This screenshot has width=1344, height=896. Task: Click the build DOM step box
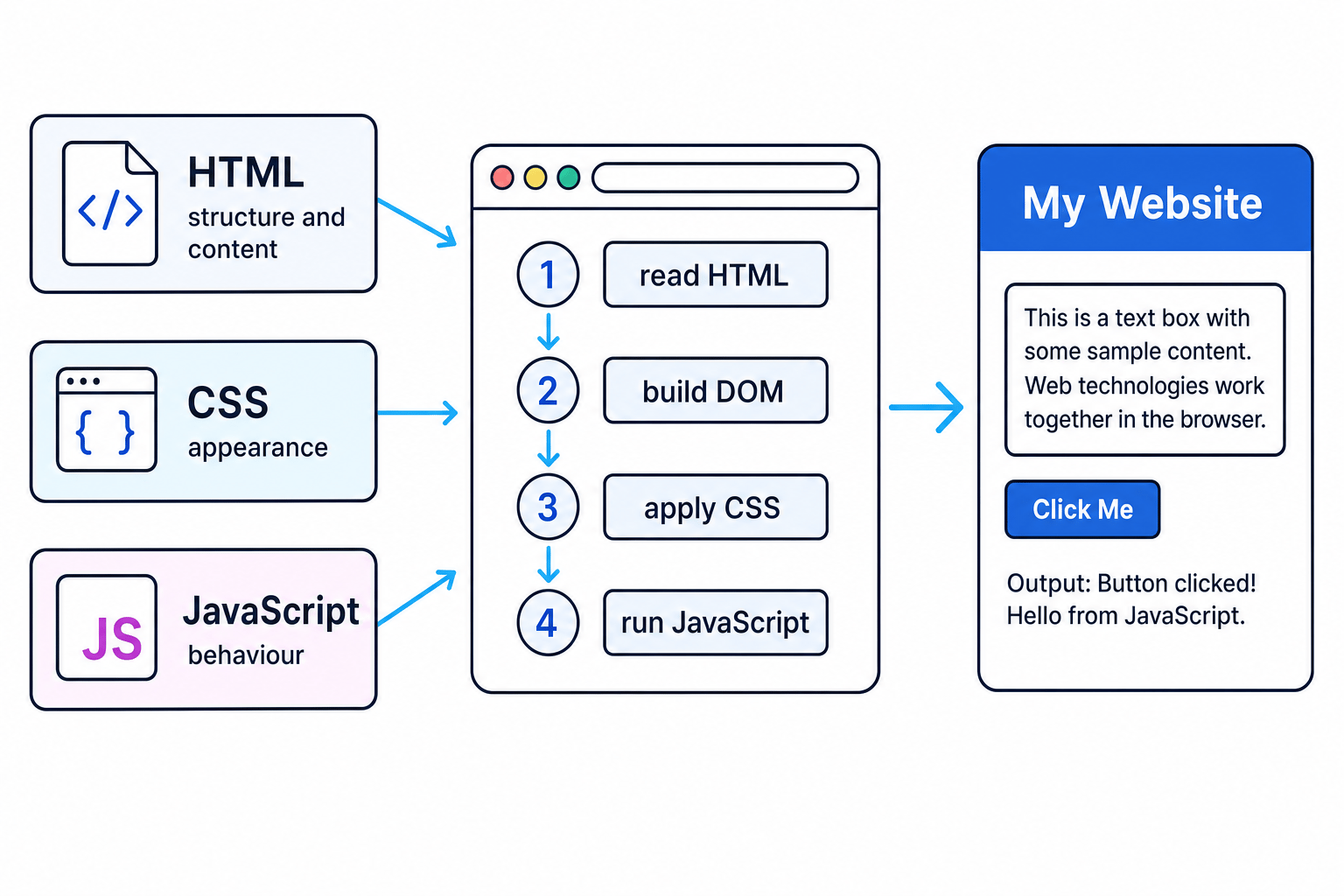[x=716, y=390]
